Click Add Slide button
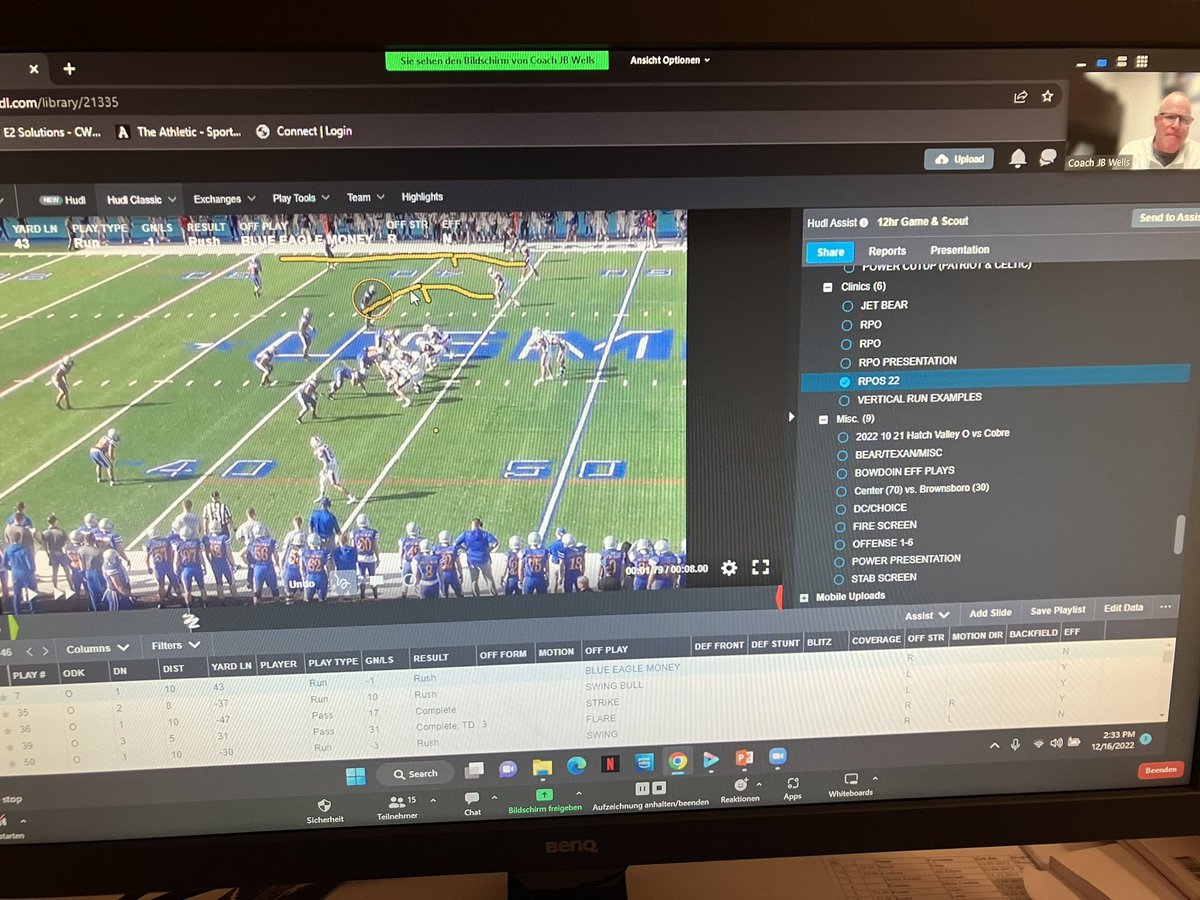1200x900 pixels. click(x=990, y=613)
